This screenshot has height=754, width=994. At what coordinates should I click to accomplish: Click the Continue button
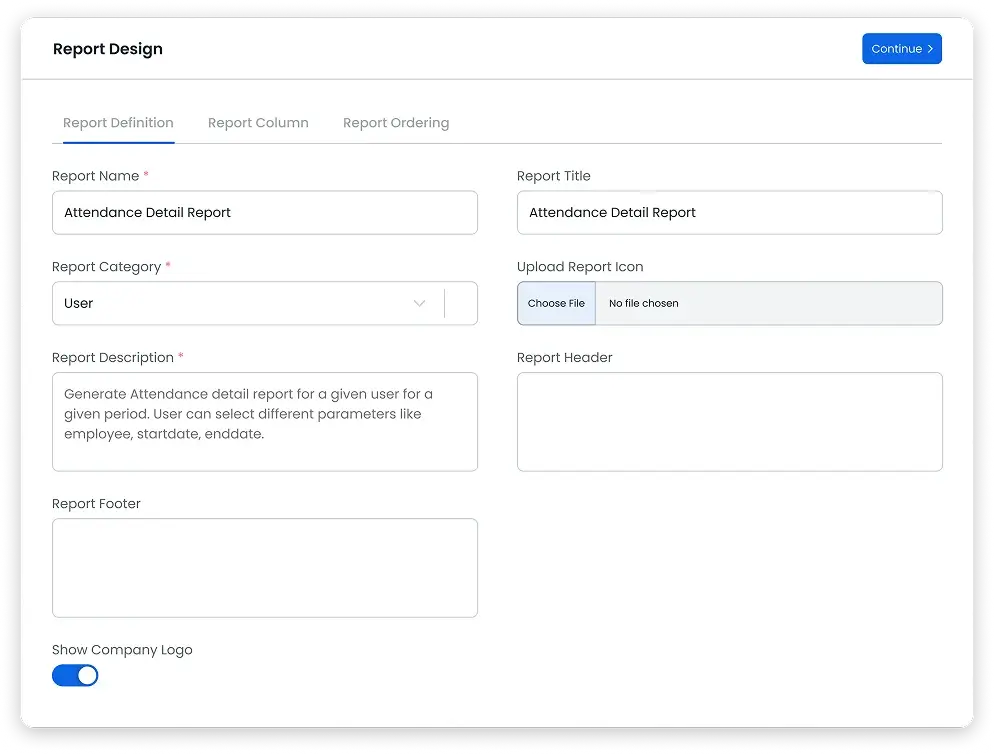point(901,49)
